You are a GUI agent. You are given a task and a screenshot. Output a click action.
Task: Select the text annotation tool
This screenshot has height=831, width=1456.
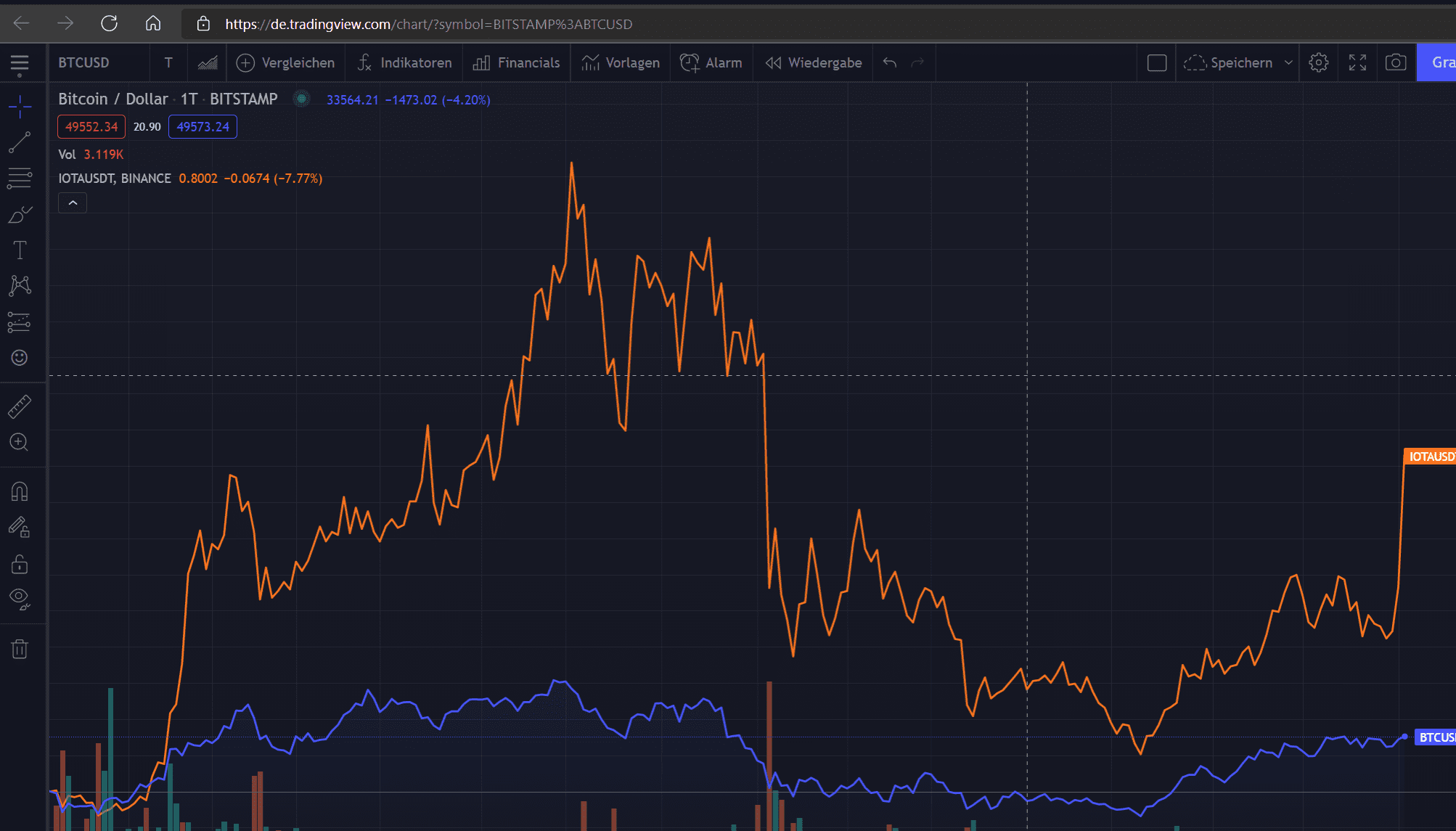(x=20, y=250)
